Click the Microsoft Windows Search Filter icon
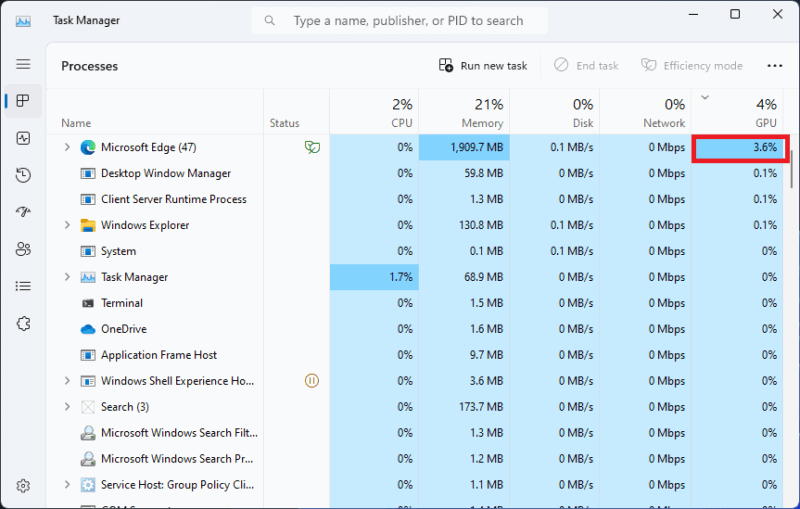 (x=88, y=433)
